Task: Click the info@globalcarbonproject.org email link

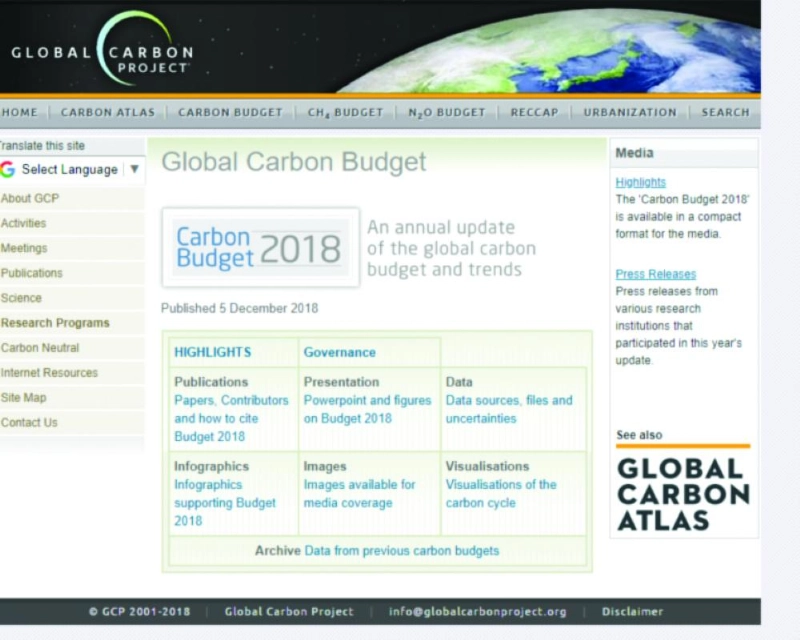Action: tap(478, 611)
